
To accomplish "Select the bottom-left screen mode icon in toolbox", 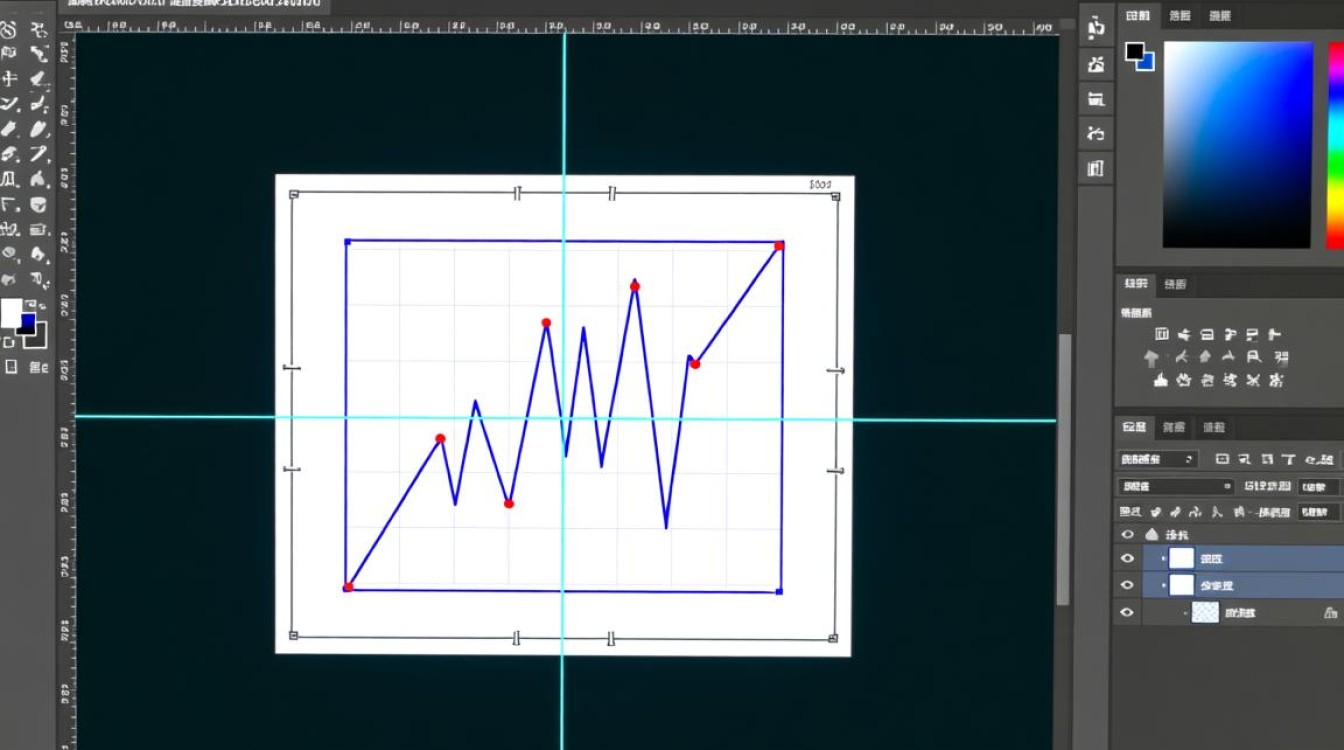I will (11, 367).
